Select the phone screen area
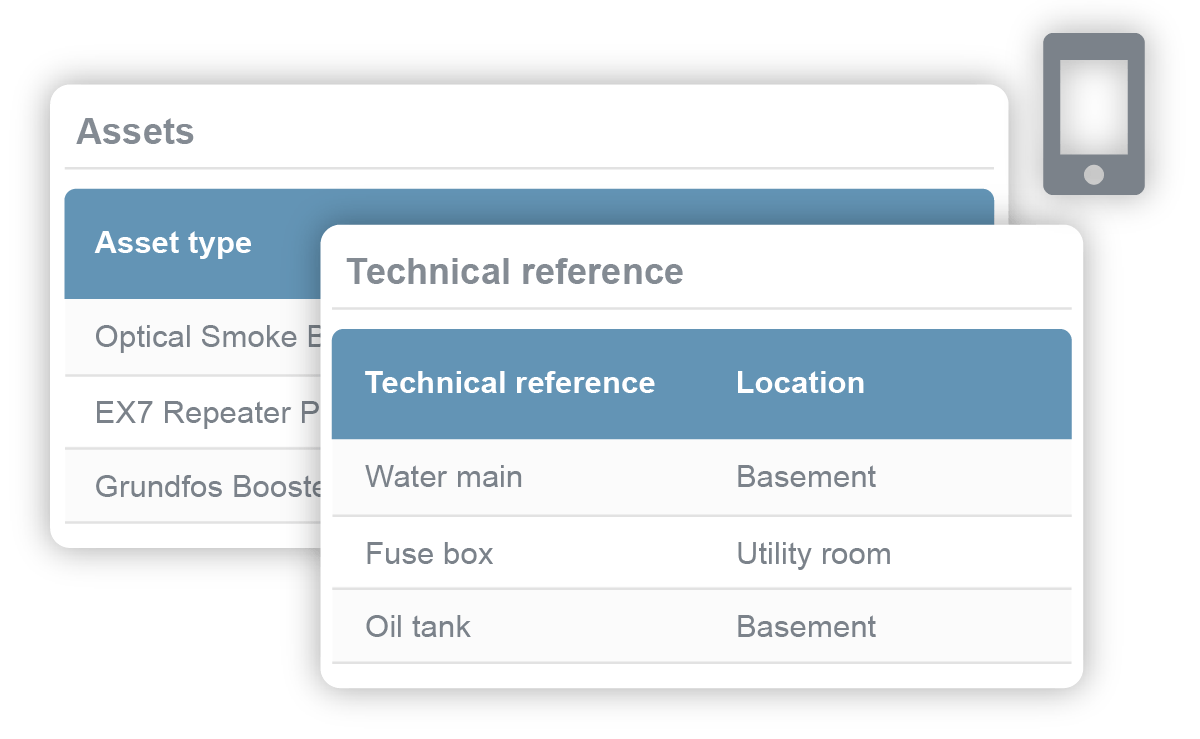This screenshot has height=739, width=1200. [1094, 103]
